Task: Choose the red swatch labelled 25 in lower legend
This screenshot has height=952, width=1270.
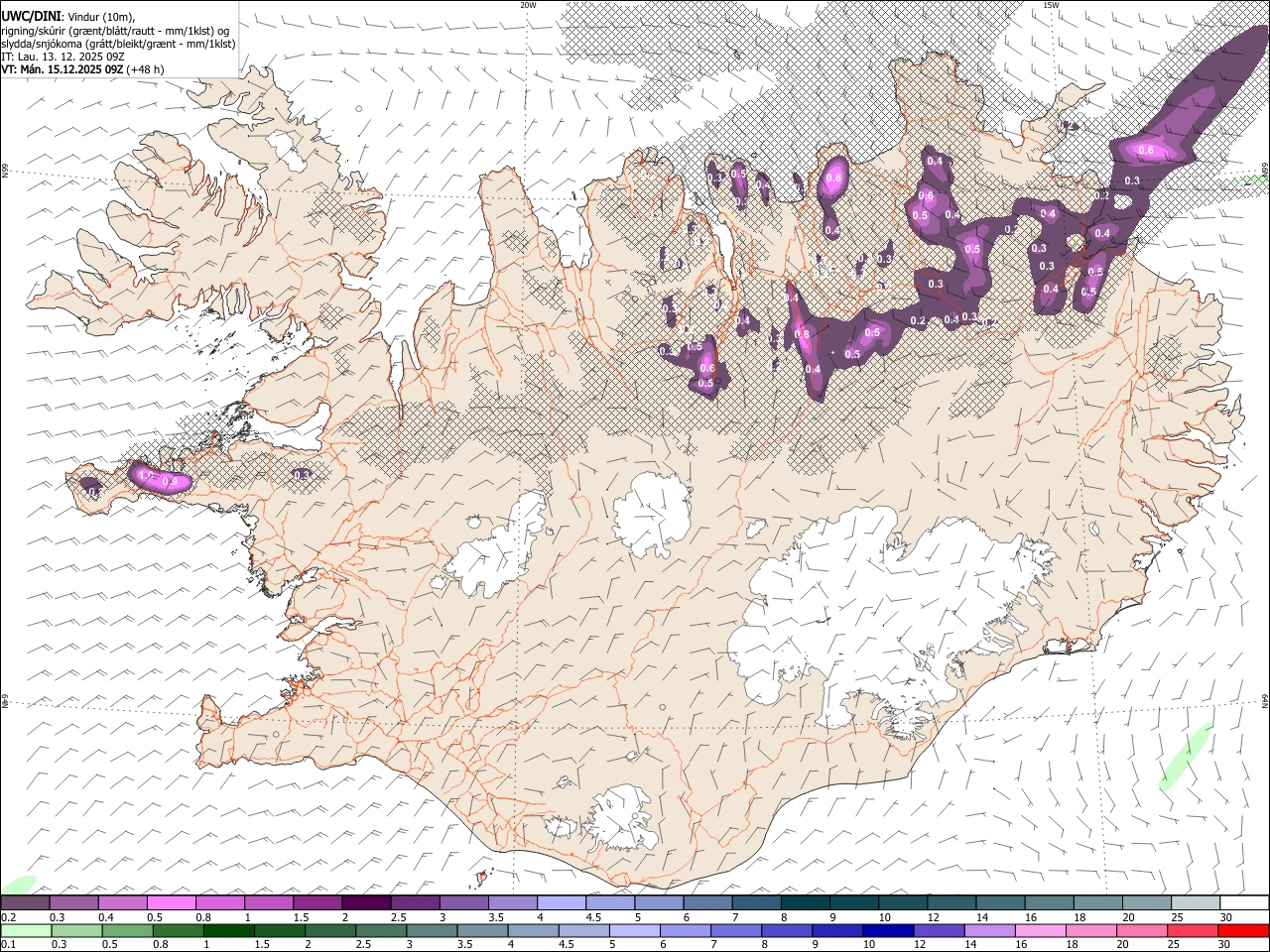Action: pos(1191,931)
